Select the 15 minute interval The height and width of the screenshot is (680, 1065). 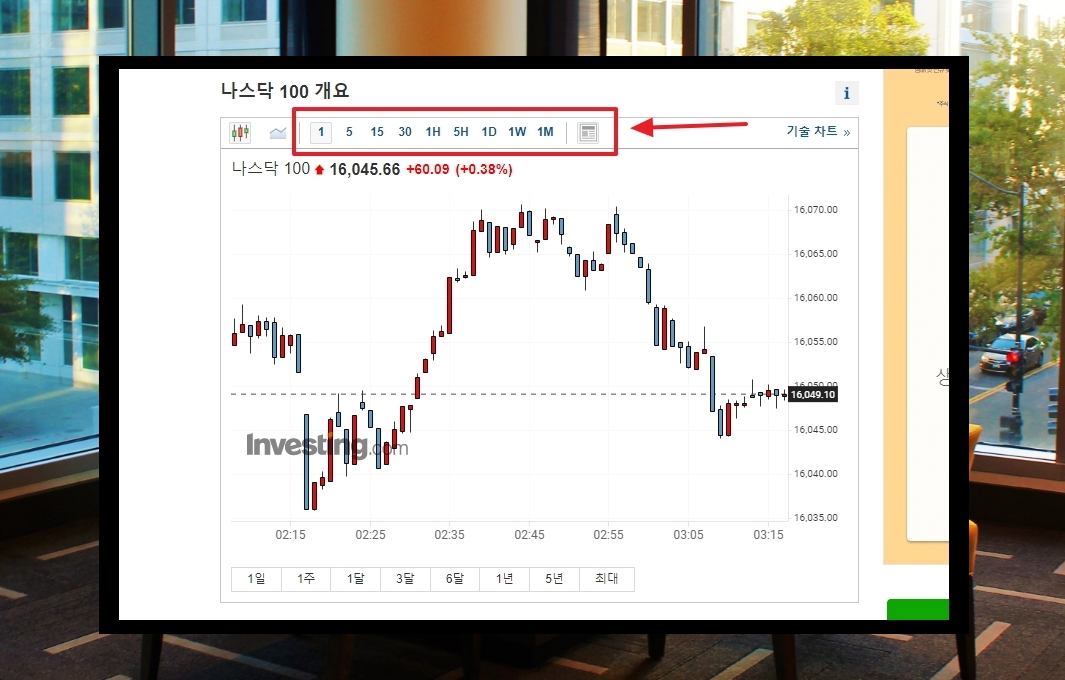coord(377,132)
